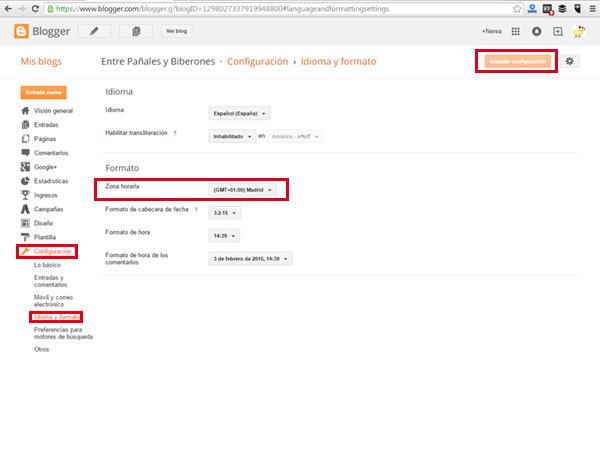The width and height of the screenshot is (600, 449).
Task: Click the Diseño layout icon
Action: pyautogui.click(x=25, y=223)
